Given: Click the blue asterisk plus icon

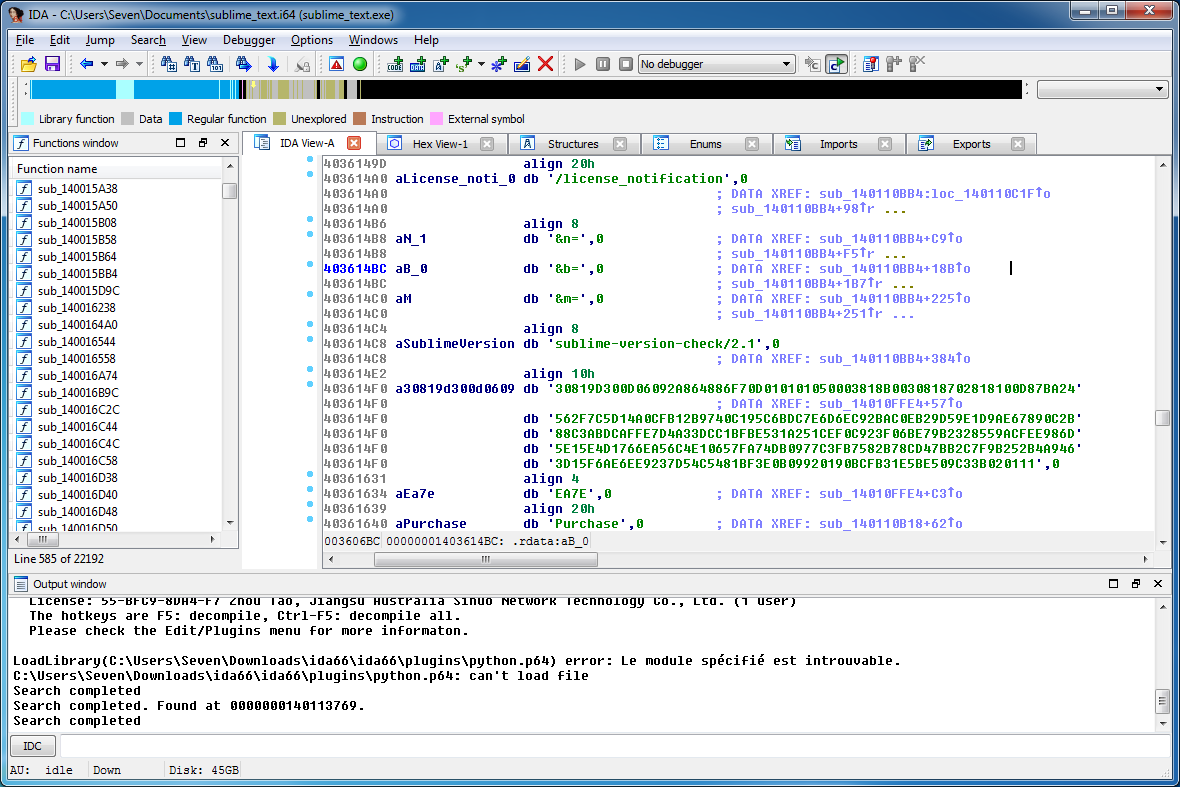Looking at the screenshot, I should 498,64.
